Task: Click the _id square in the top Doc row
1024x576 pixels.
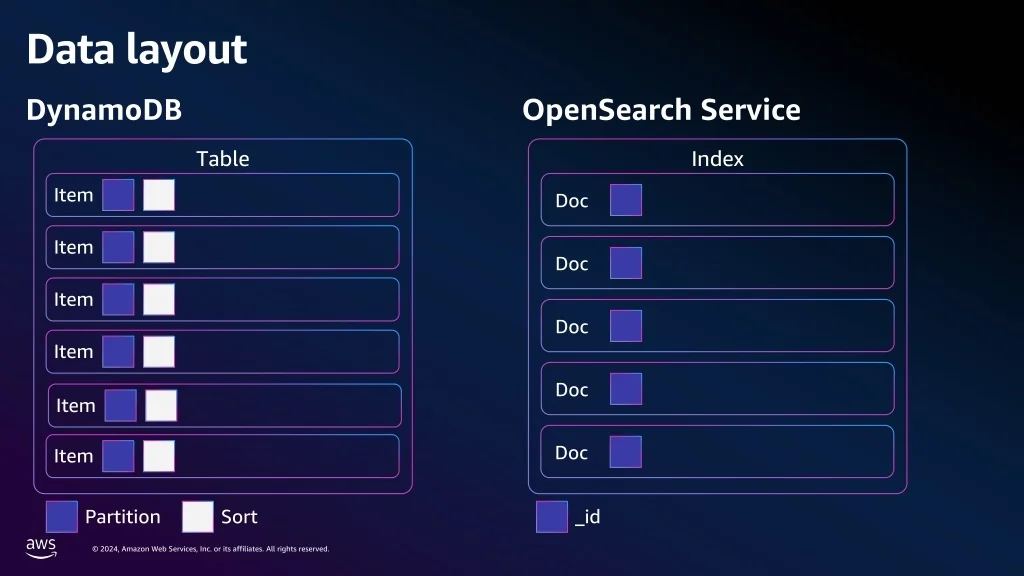Action: (626, 200)
